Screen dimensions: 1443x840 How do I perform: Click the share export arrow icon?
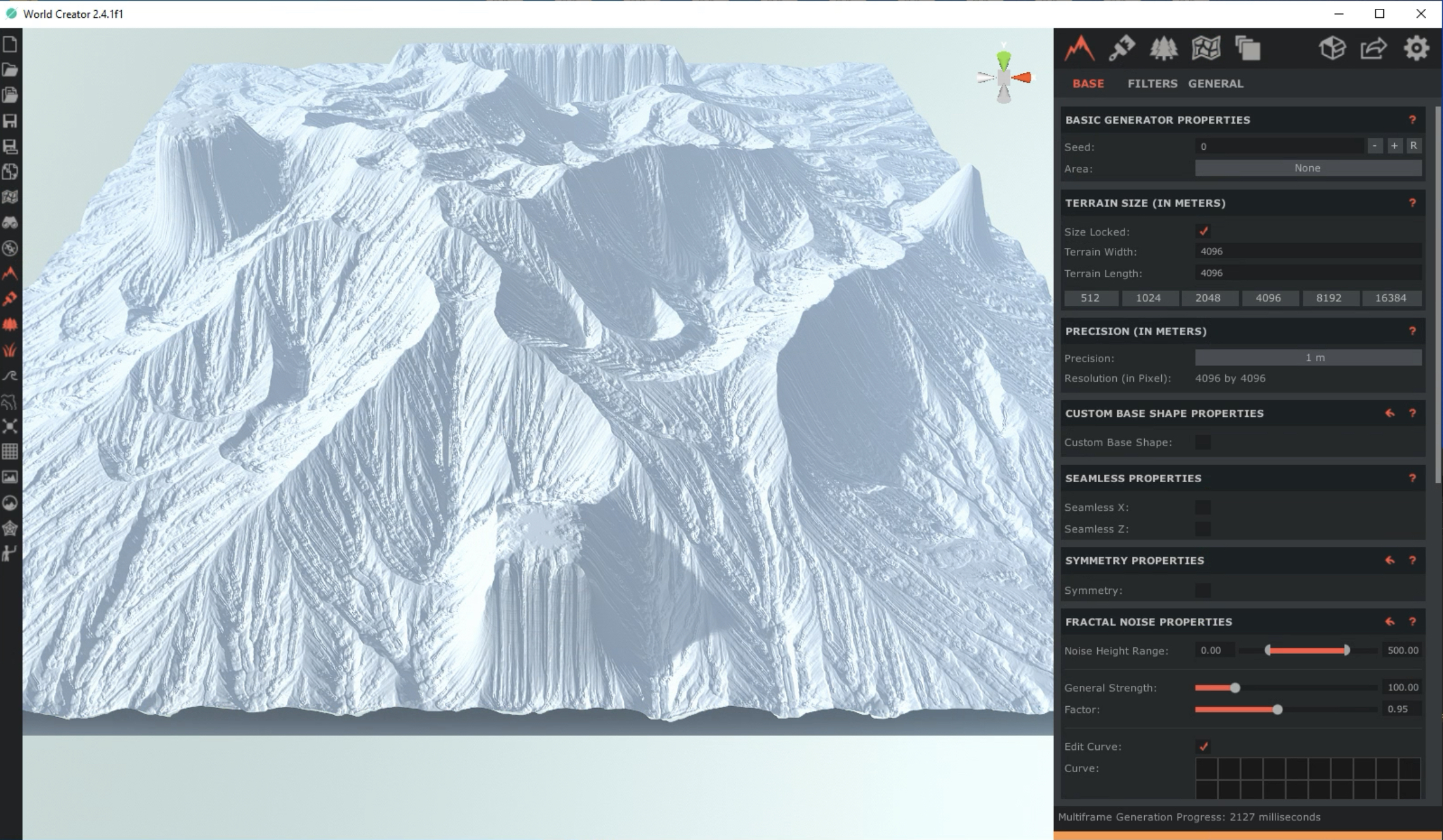click(1373, 48)
